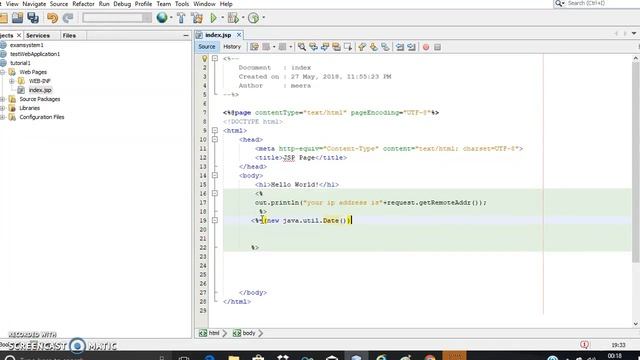Click the Redo arrow icon
Viewport: 640px width, 360px height.
pyautogui.click(x=68, y=18)
